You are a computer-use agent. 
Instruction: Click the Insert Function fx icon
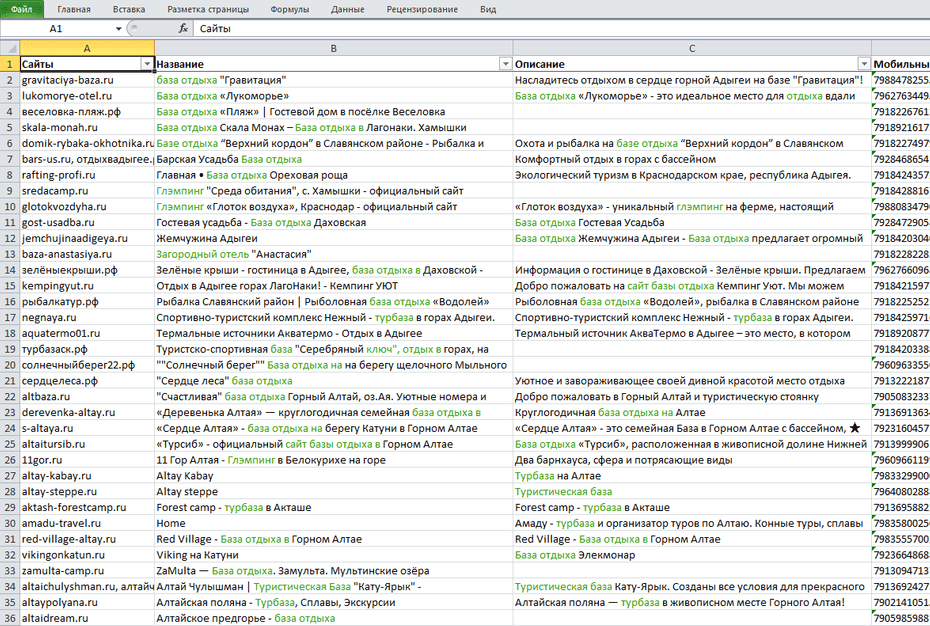point(183,29)
